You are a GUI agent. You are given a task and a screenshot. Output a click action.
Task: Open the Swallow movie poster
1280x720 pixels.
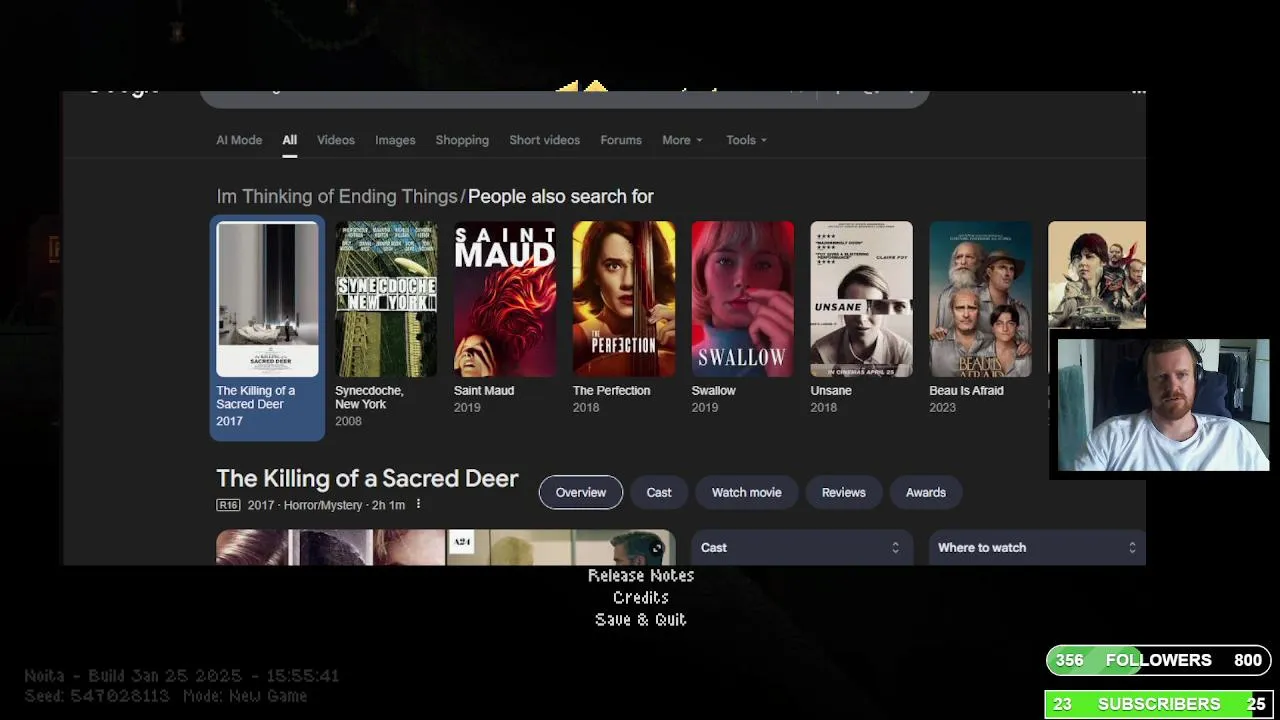tap(743, 299)
